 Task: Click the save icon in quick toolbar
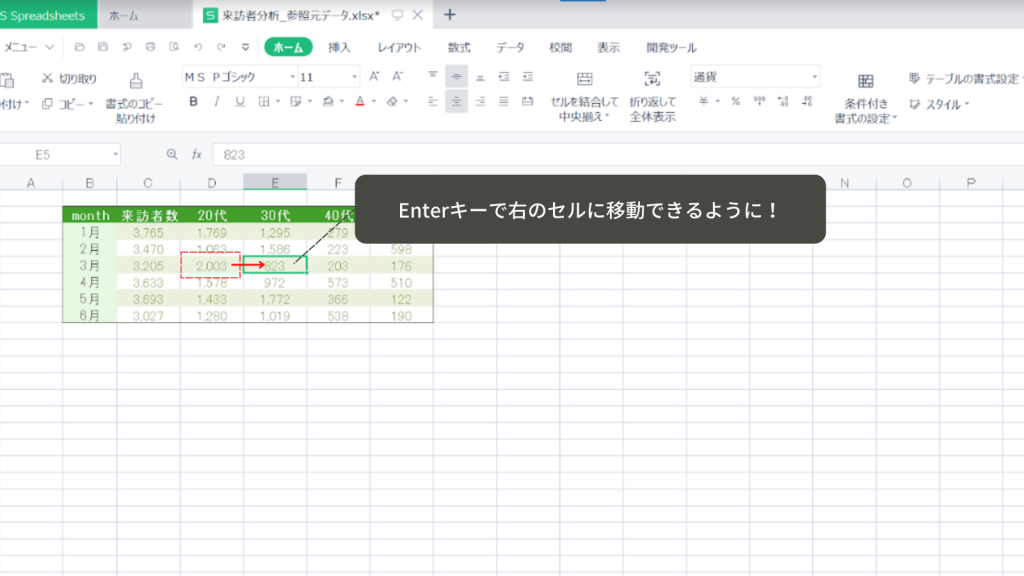tap(103, 47)
